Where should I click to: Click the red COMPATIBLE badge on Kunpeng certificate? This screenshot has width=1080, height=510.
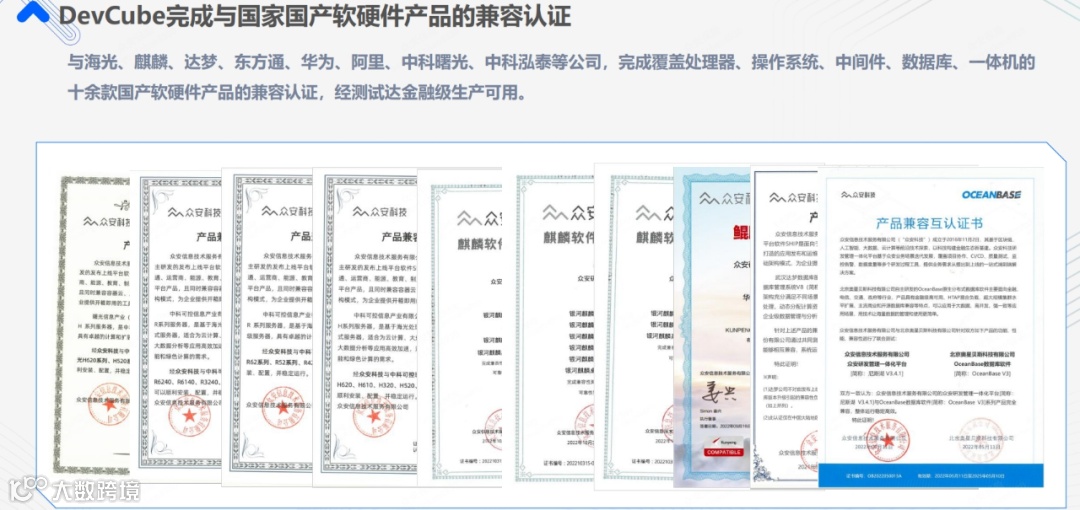click(723, 452)
